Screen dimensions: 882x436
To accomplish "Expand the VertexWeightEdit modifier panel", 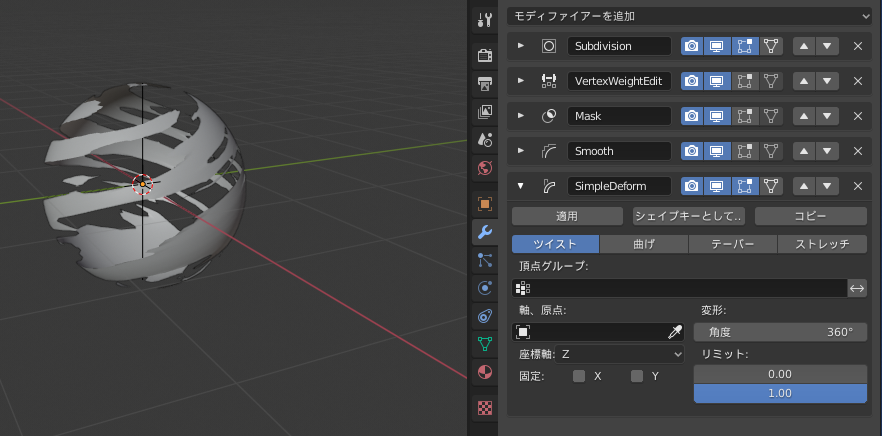I will 520,80.
